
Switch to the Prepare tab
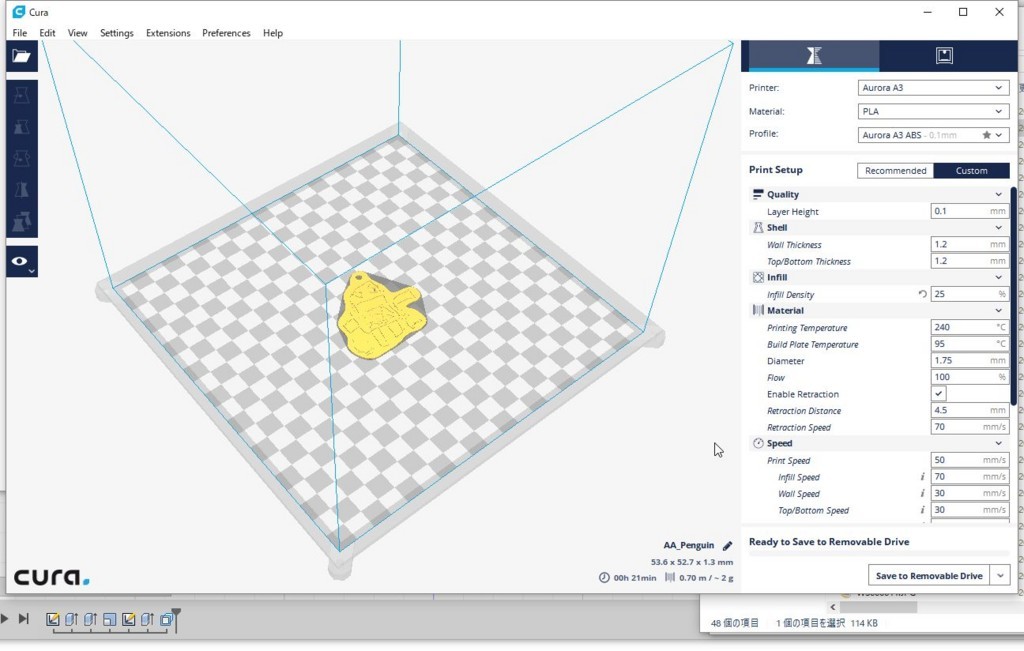point(813,56)
